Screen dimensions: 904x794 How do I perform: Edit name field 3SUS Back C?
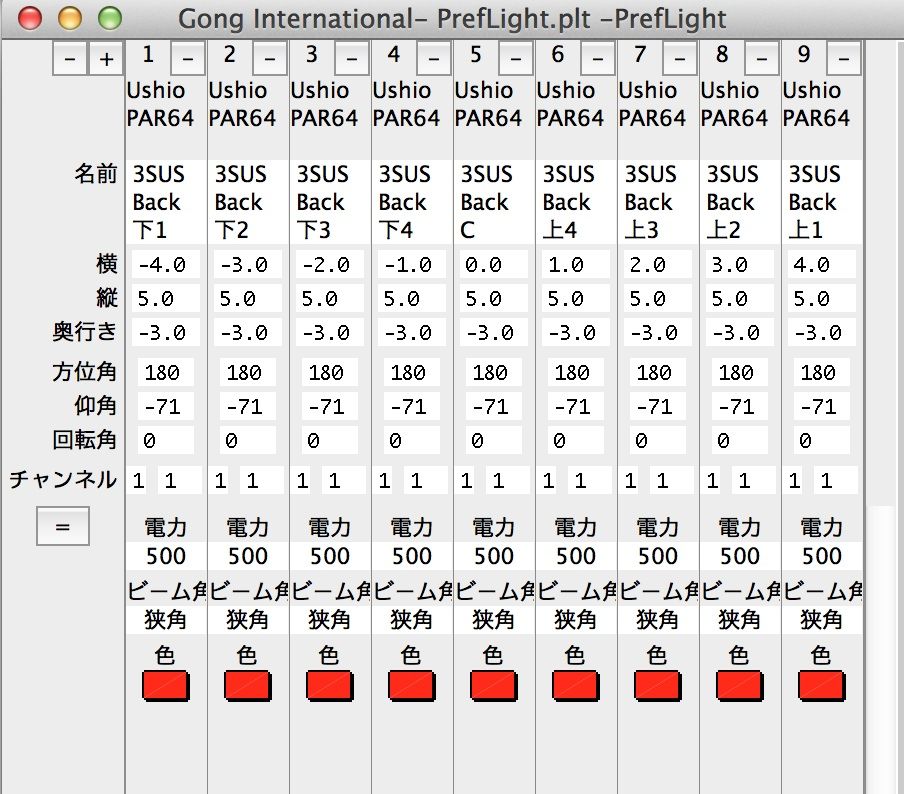pyautogui.click(x=494, y=202)
